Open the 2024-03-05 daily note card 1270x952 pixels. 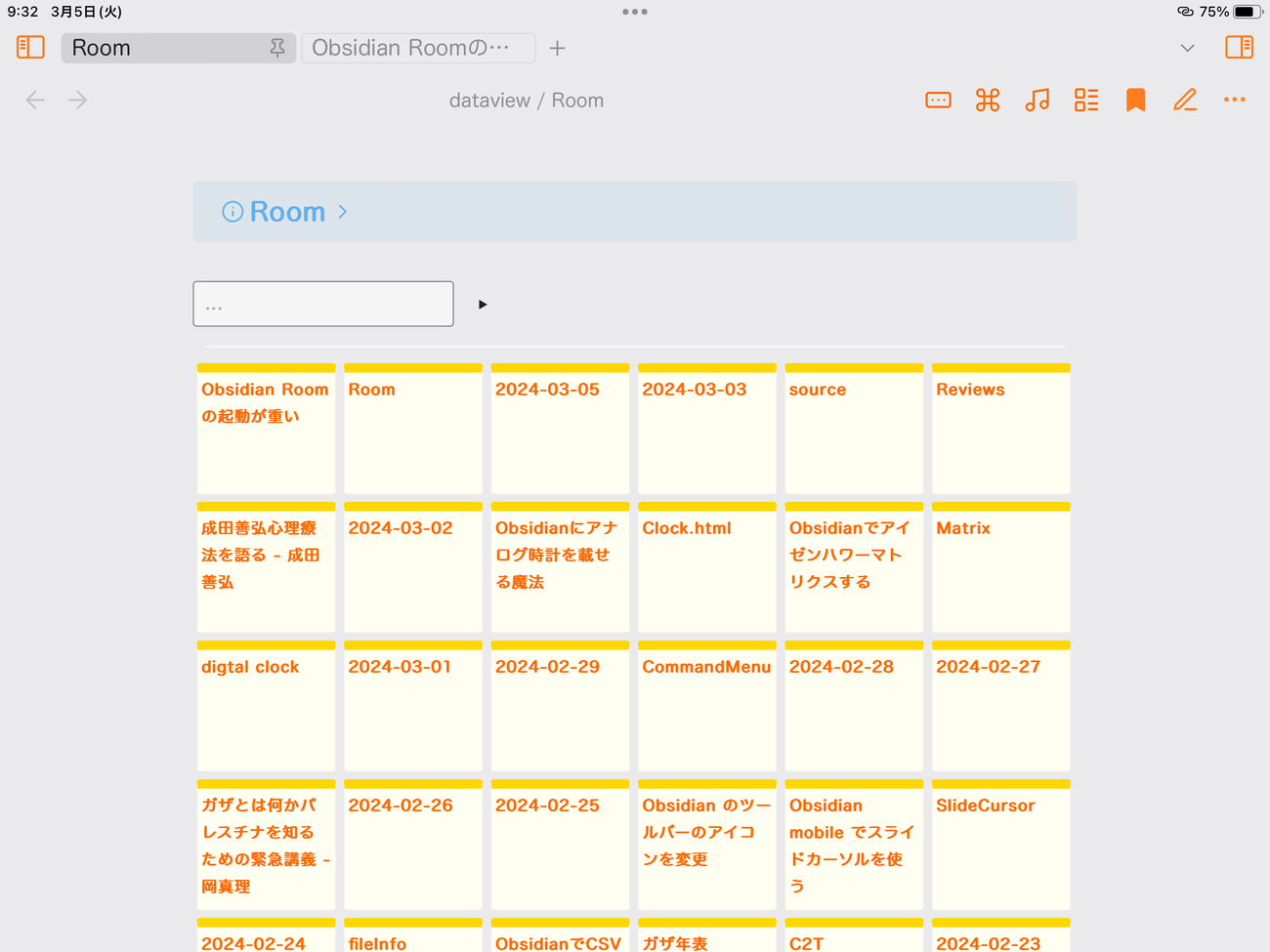coord(560,429)
